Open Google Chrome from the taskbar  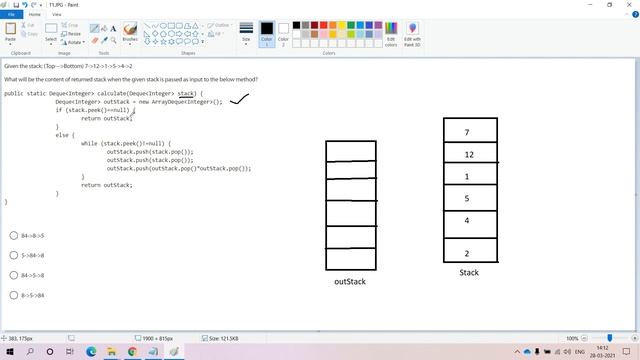[x=132, y=351]
